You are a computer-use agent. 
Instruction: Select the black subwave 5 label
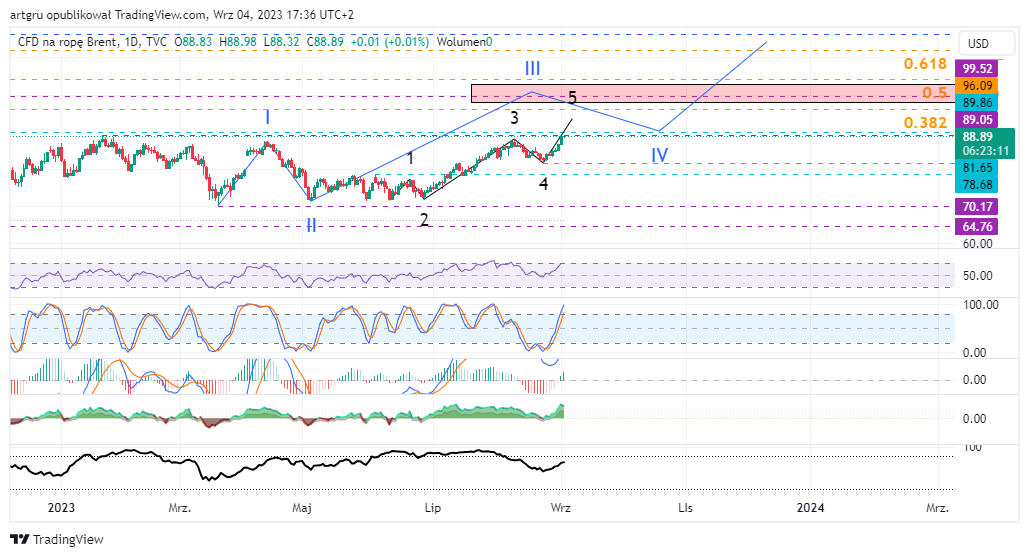[x=572, y=98]
